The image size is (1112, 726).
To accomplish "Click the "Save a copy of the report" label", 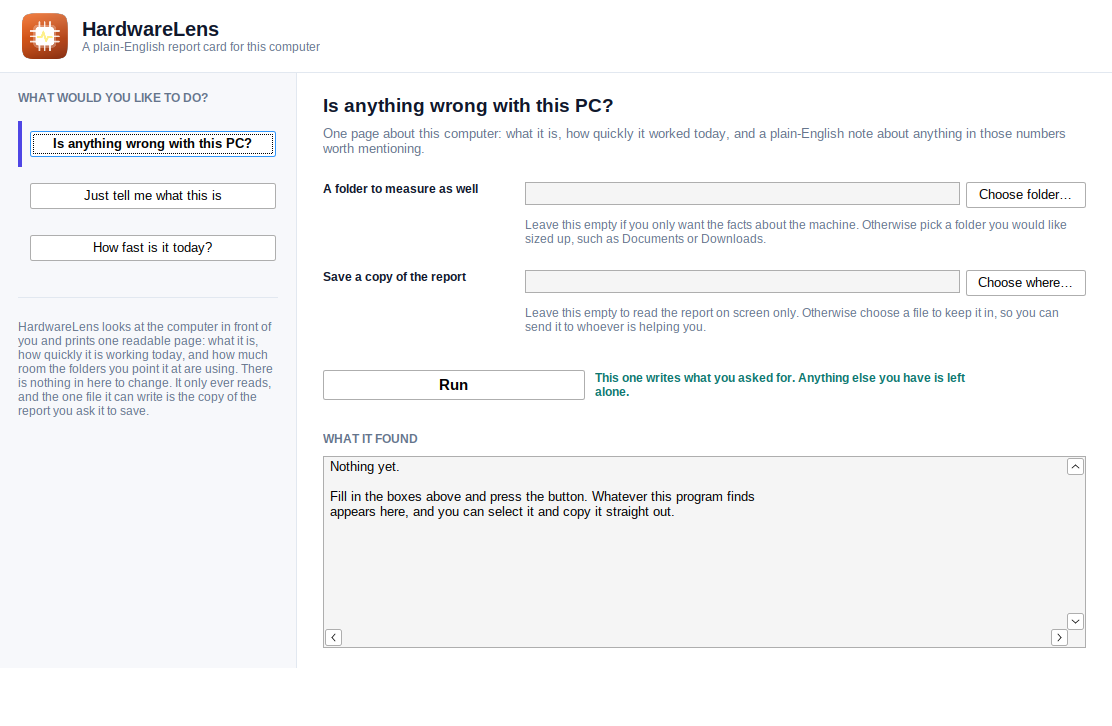I will click(394, 277).
